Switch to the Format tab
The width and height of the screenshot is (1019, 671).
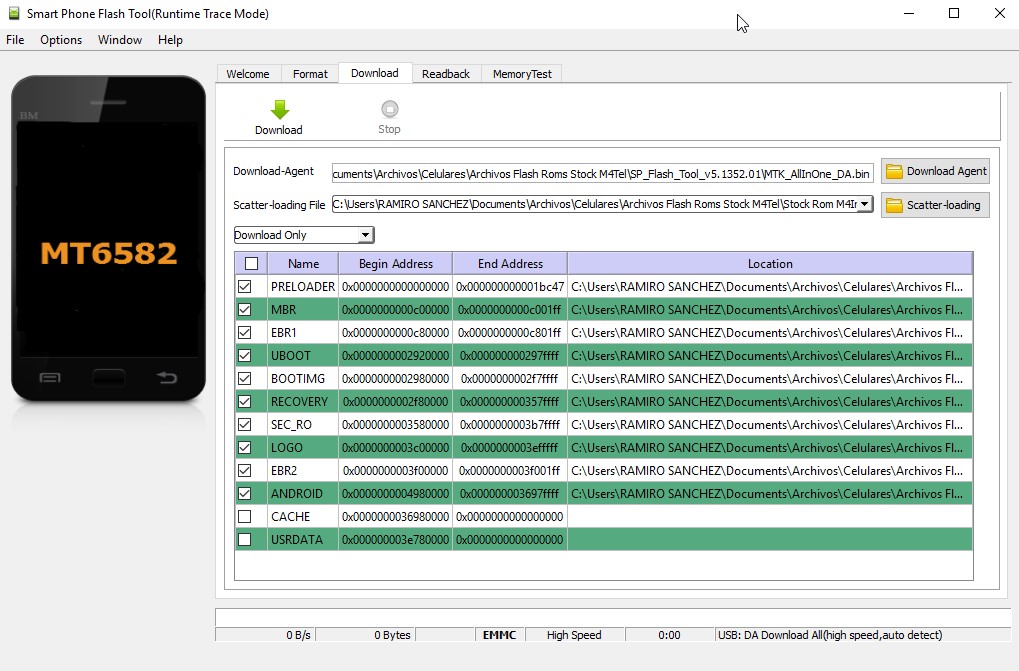310,73
